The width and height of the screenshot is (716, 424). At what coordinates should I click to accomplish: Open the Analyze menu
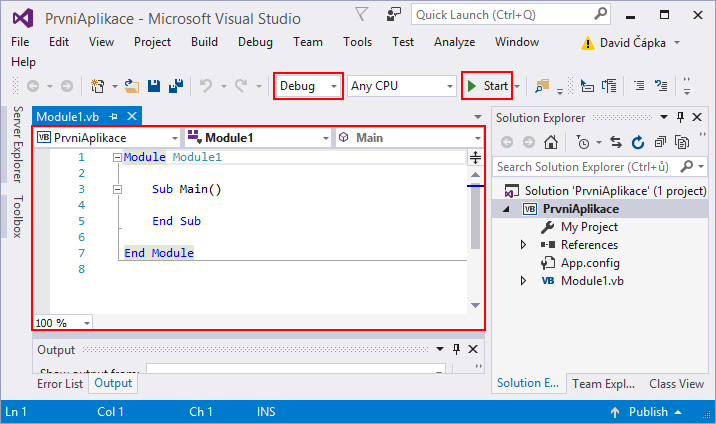(x=454, y=42)
